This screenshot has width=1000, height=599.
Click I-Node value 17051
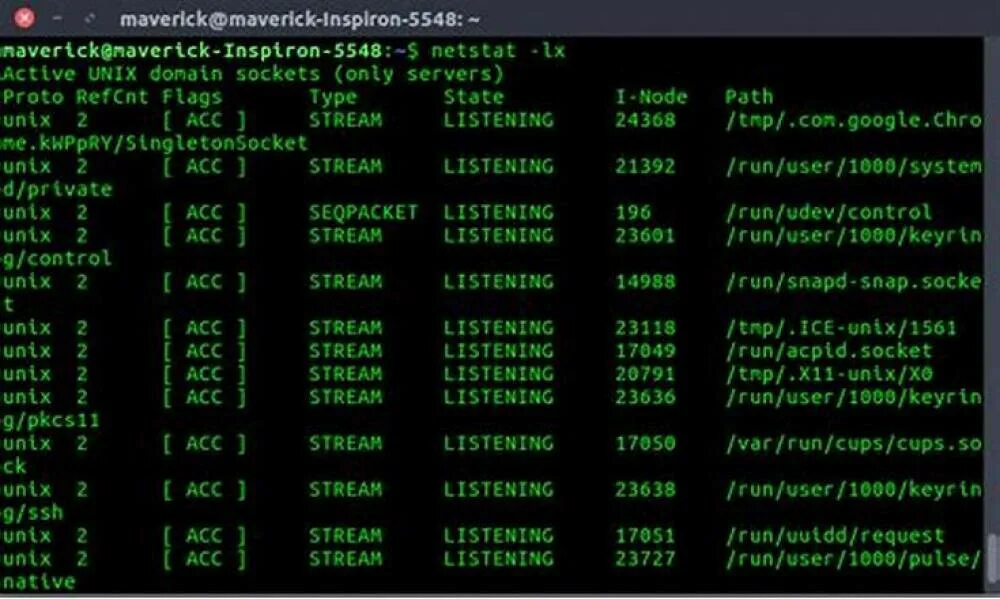click(645, 535)
